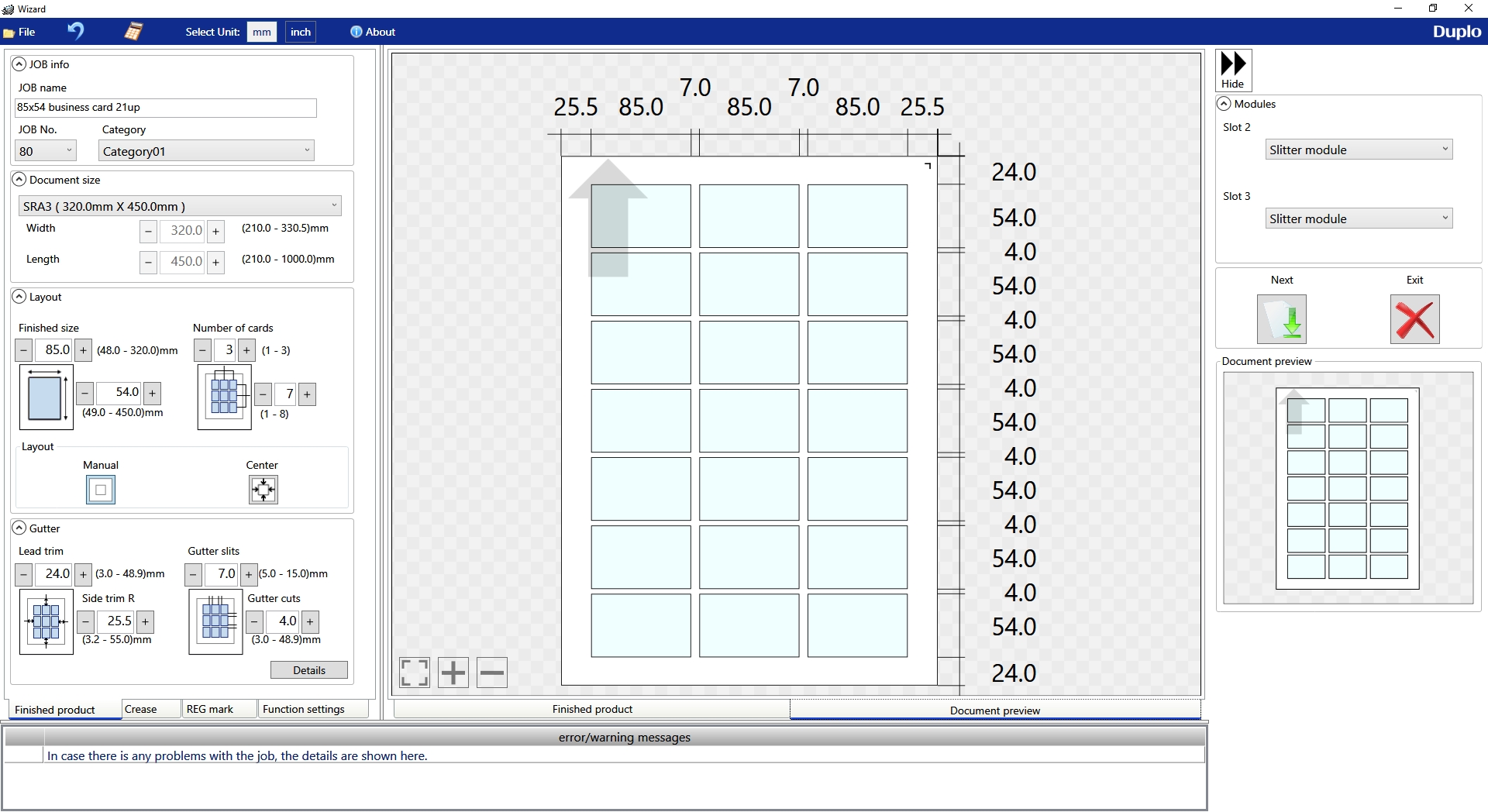Decrease the Lead trim value
Image resolution: width=1488 pixels, height=812 pixels.
click(24, 574)
